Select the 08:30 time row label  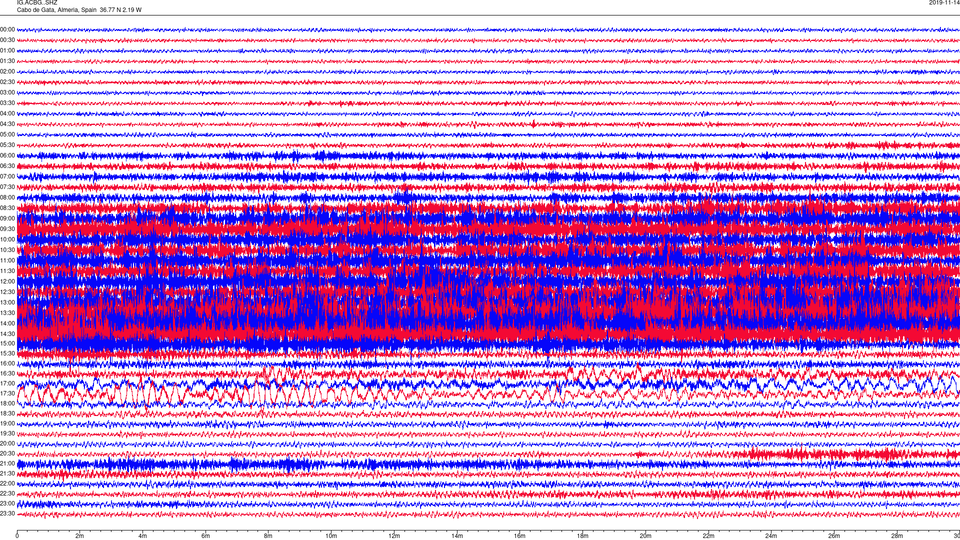(x=7, y=208)
